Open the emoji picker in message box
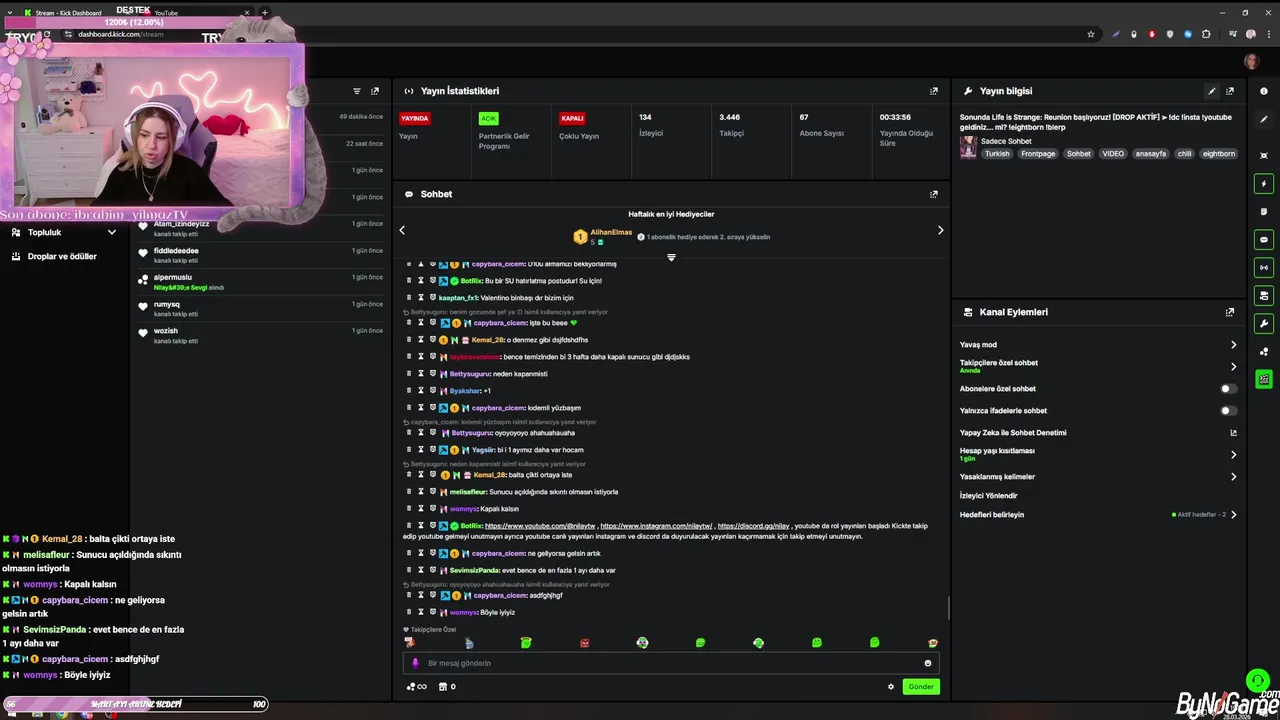Image resolution: width=1280 pixels, height=720 pixels. (928, 663)
